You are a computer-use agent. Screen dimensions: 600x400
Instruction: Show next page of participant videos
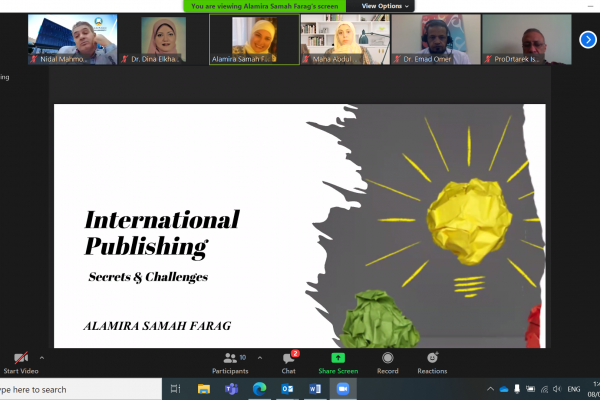[588, 39]
